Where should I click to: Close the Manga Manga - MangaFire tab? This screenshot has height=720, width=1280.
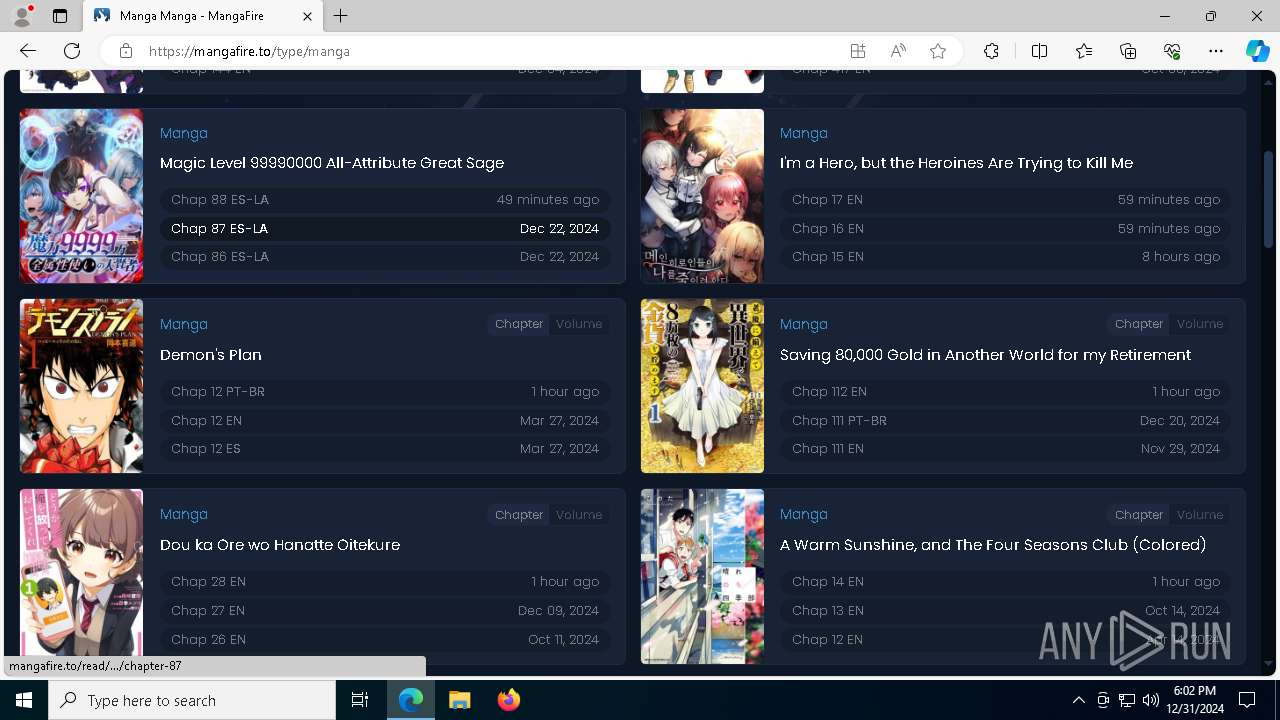[308, 16]
